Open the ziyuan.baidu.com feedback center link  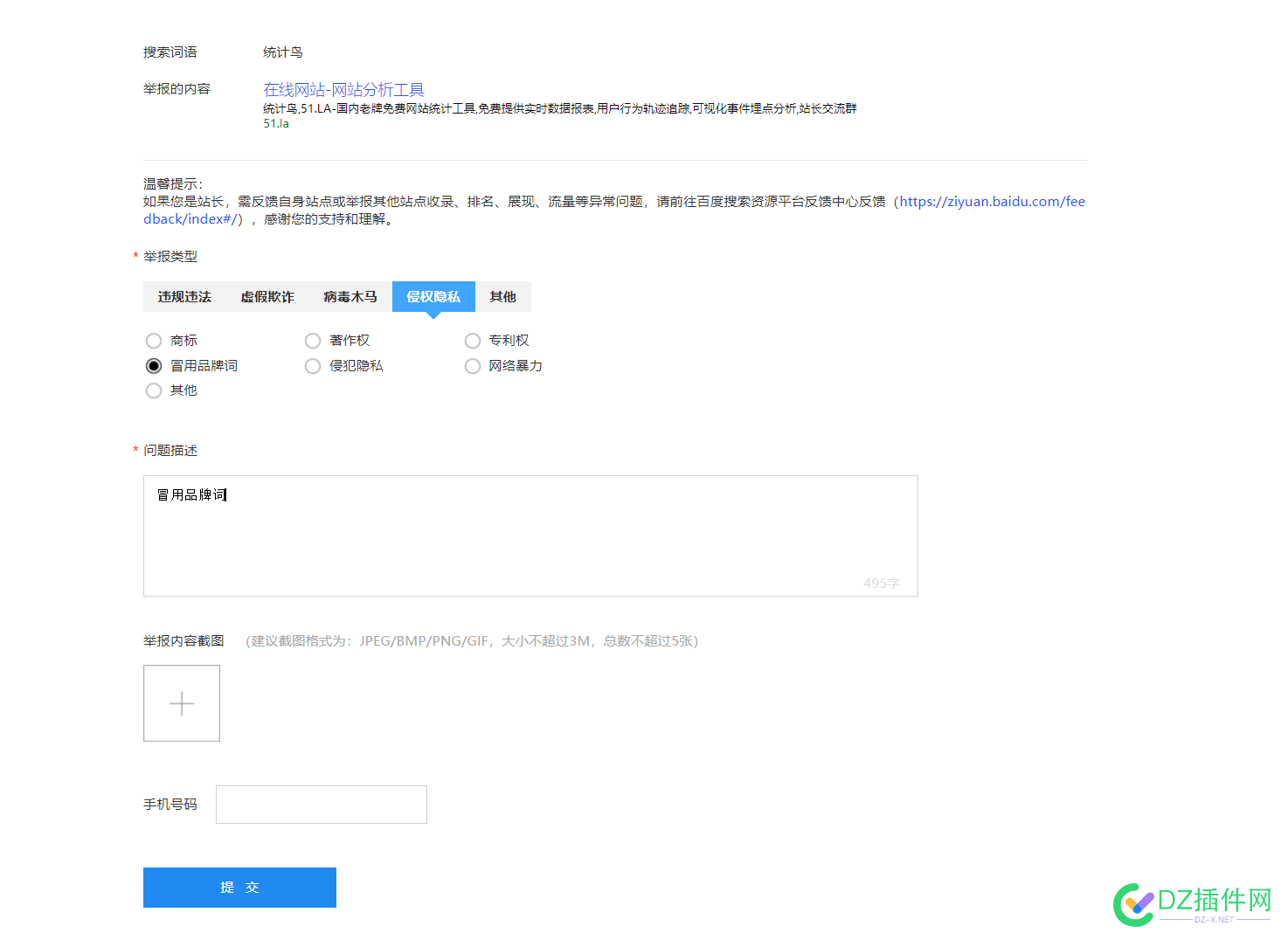click(993, 202)
